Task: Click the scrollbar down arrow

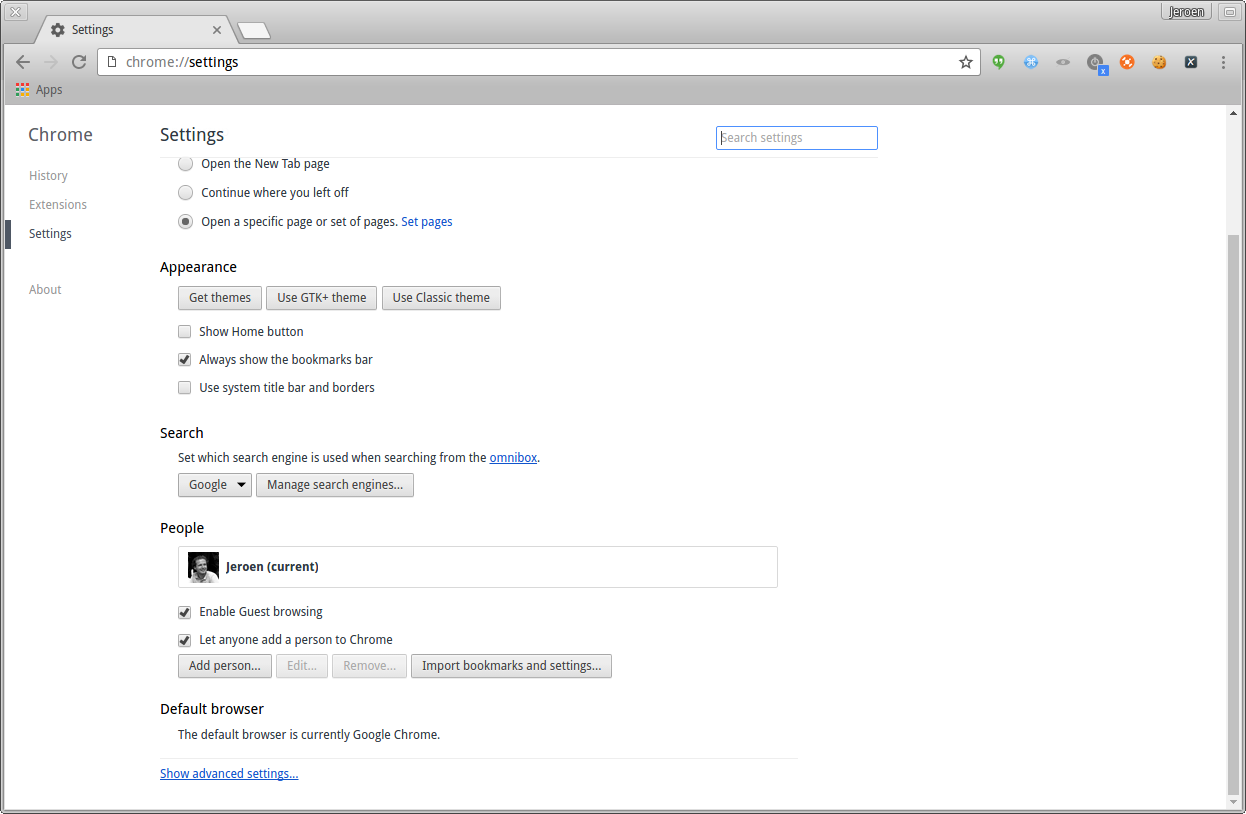Action: pos(1233,801)
